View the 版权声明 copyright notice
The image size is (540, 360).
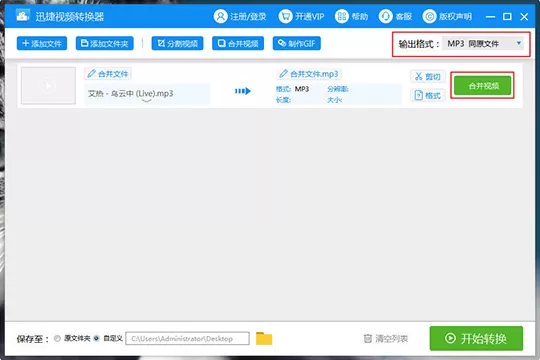(x=447, y=16)
